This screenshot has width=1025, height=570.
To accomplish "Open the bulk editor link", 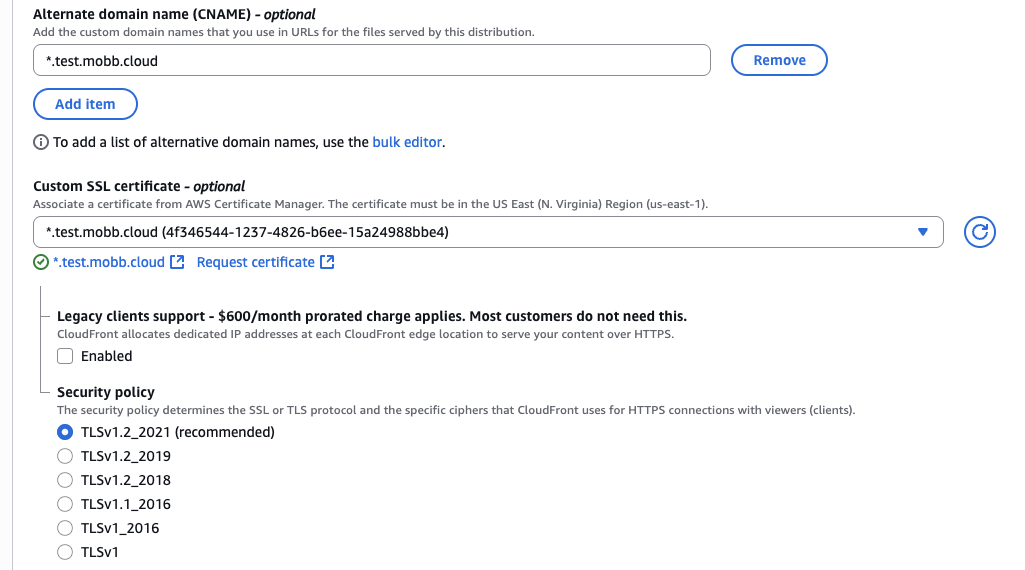I will [407, 142].
